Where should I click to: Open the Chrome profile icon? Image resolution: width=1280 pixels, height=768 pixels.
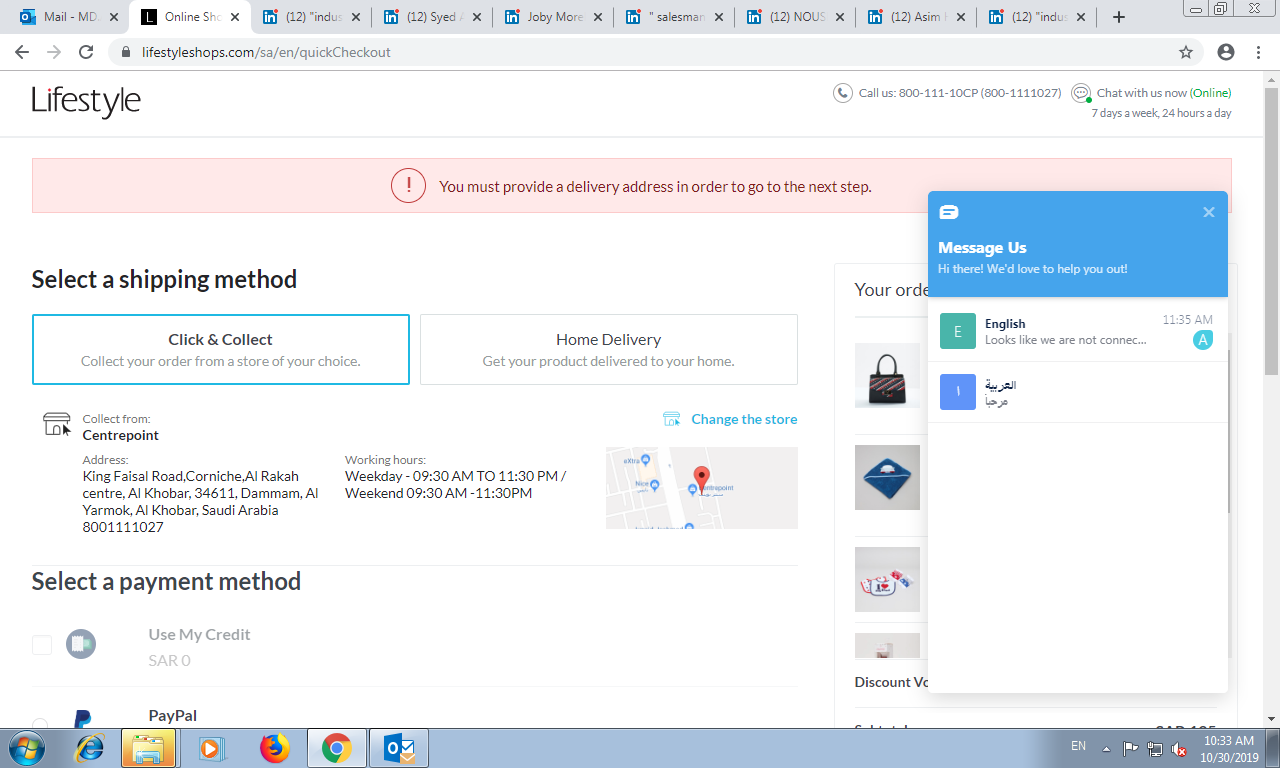tap(1226, 52)
